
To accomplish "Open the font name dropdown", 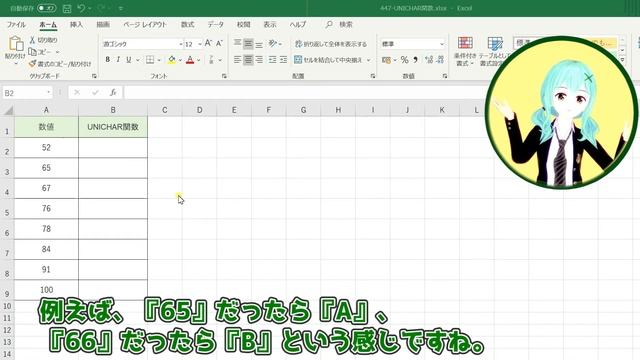I will point(180,44).
